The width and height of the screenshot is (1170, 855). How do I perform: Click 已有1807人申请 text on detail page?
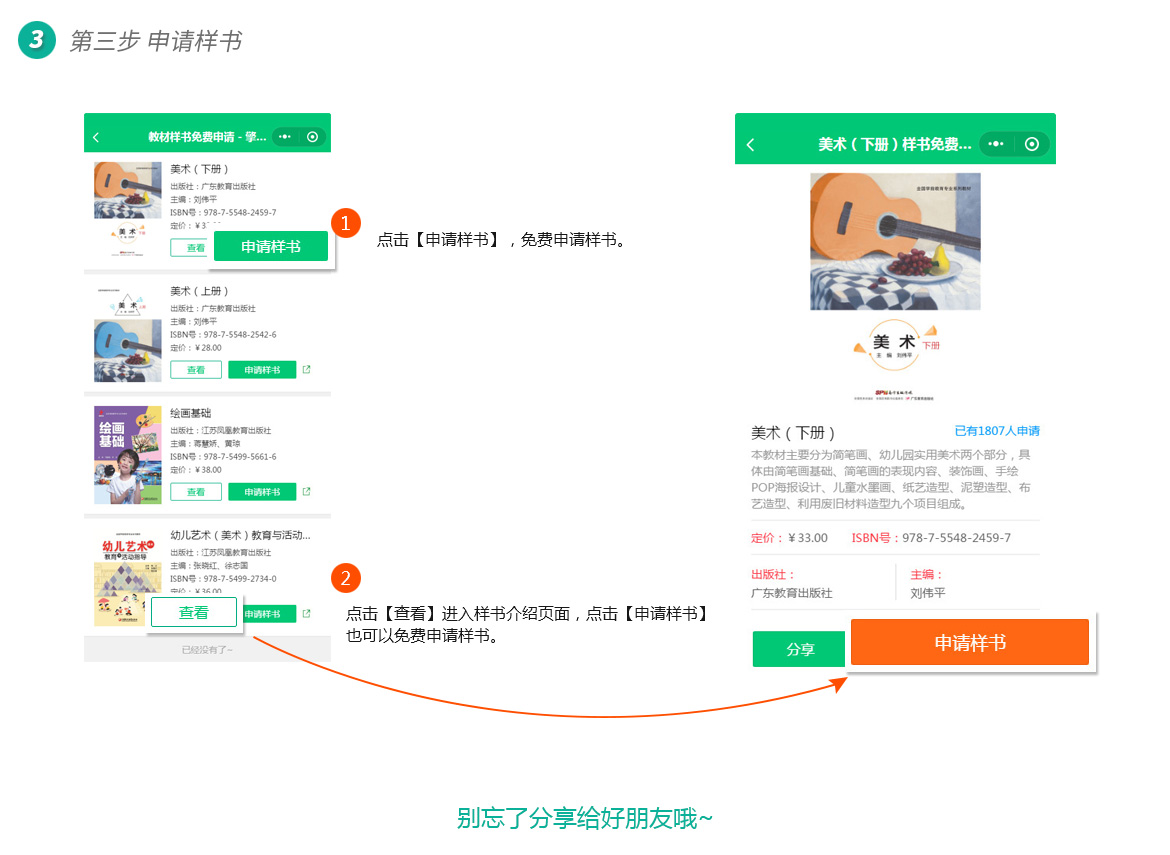[997, 430]
